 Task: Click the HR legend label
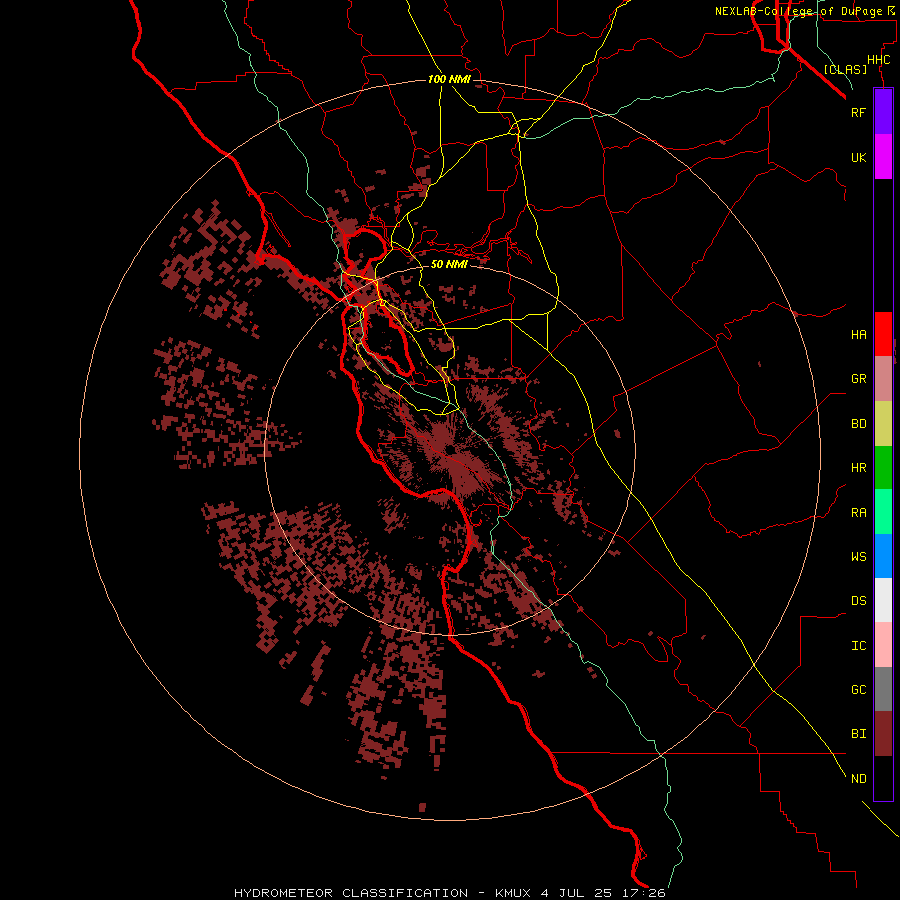coord(858,468)
